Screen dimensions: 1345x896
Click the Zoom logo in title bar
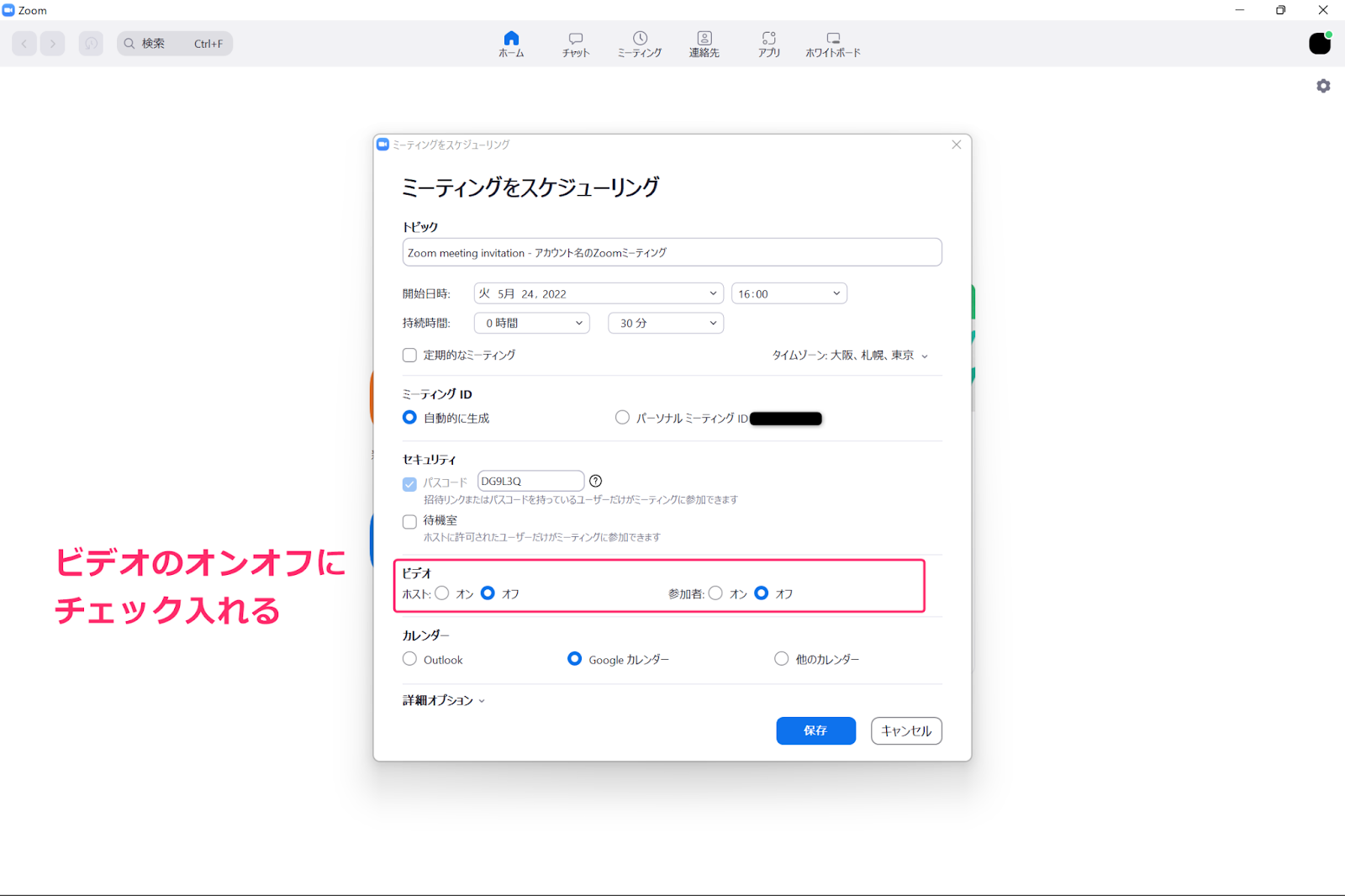[8, 10]
